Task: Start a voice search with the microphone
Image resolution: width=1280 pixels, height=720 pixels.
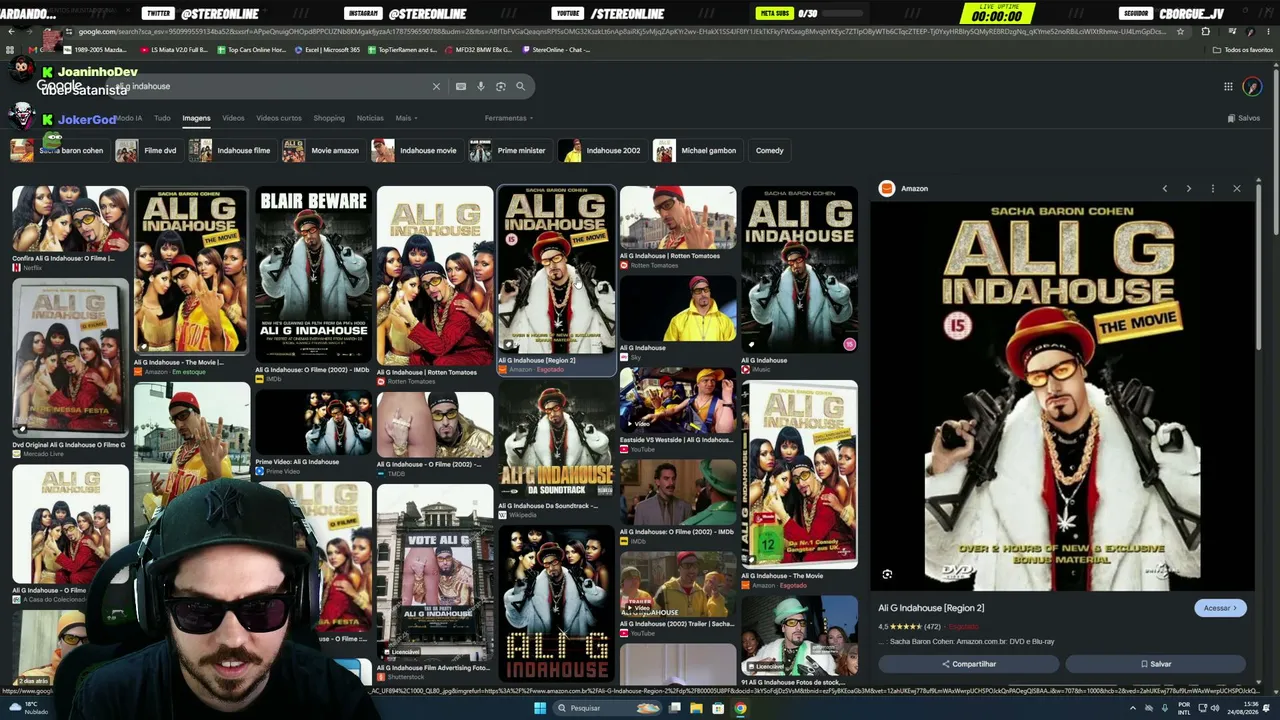Action: (x=481, y=87)
